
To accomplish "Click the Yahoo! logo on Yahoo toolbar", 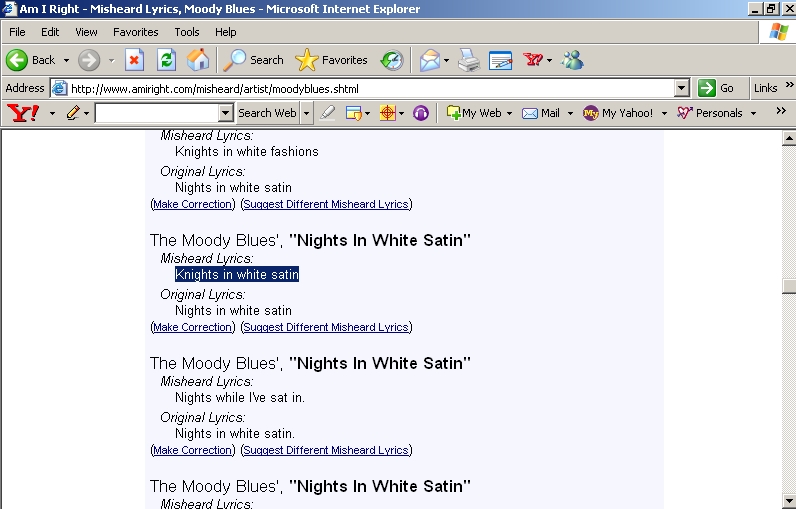I will [23, 113].
